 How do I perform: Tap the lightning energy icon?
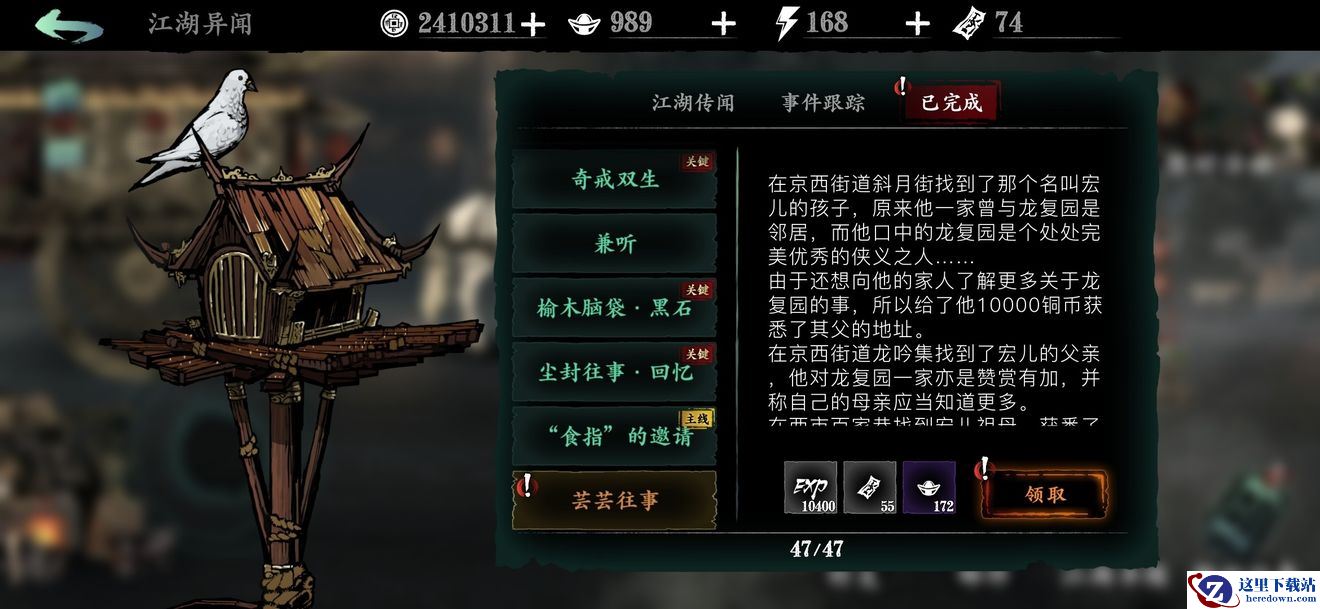[788, 23]
